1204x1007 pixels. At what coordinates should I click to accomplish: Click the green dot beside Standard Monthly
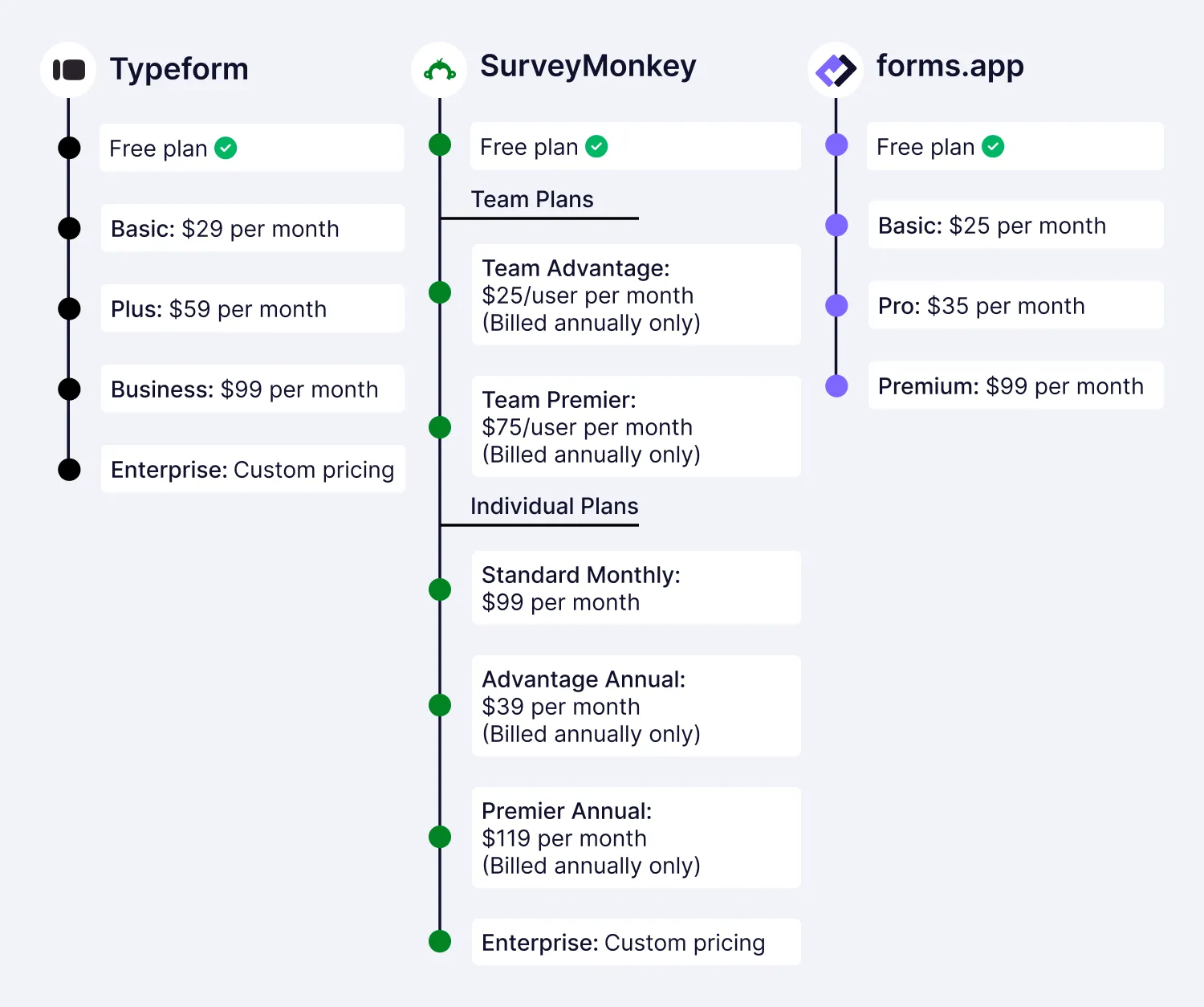pyautogui.click(x=440, y=589)
